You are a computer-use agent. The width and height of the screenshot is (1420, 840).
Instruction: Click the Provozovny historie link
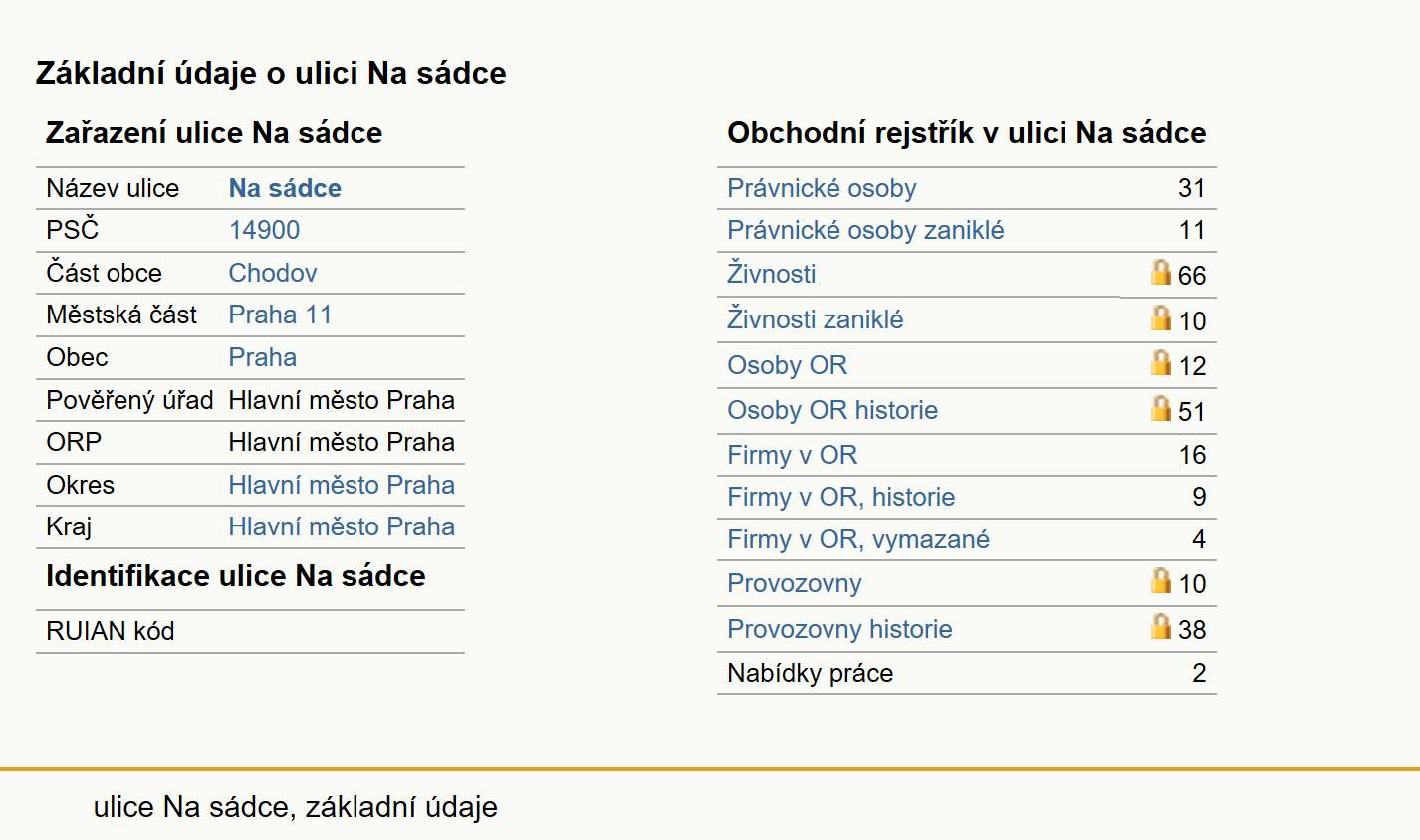[x=839, y=629]
